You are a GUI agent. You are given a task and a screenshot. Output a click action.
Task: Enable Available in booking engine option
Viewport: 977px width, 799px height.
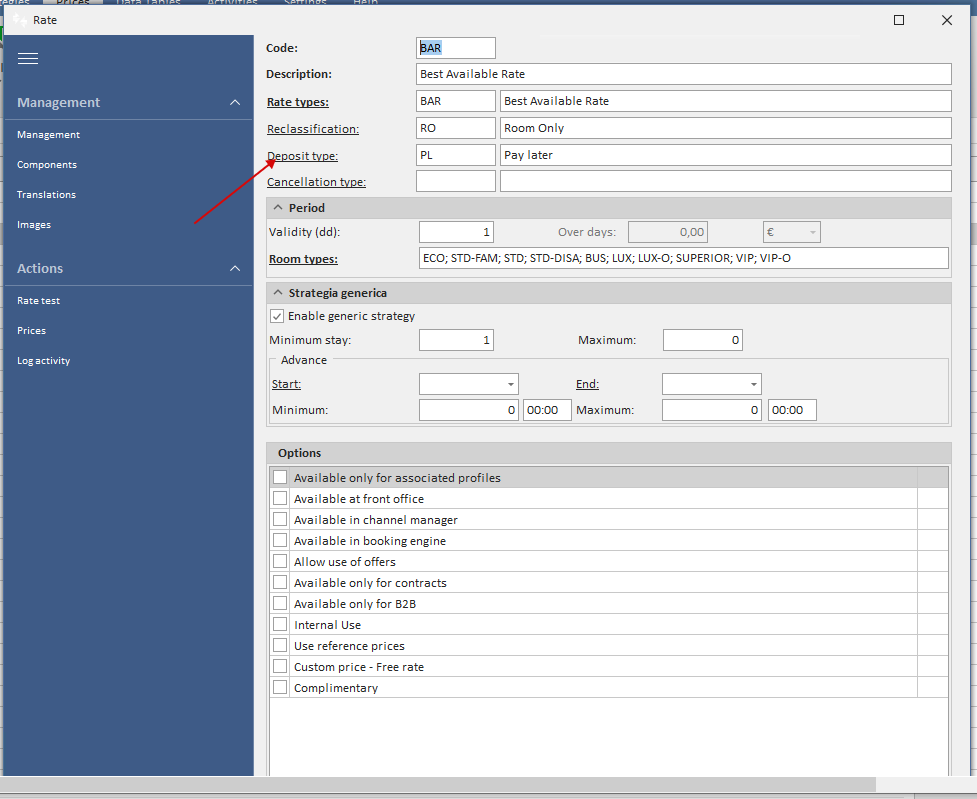(x=280, y=540)
